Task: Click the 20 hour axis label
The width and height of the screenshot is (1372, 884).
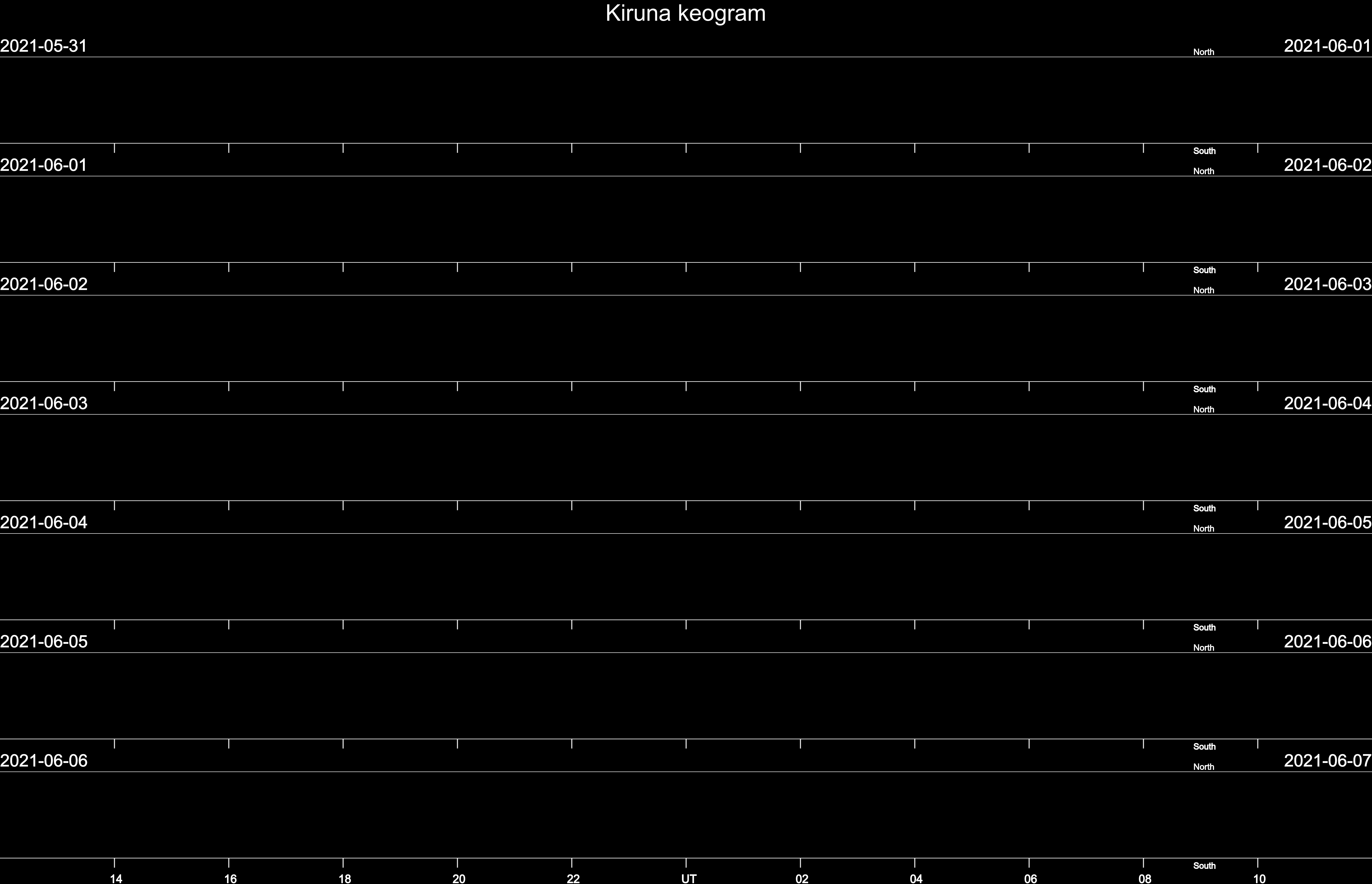Action: 459,878
